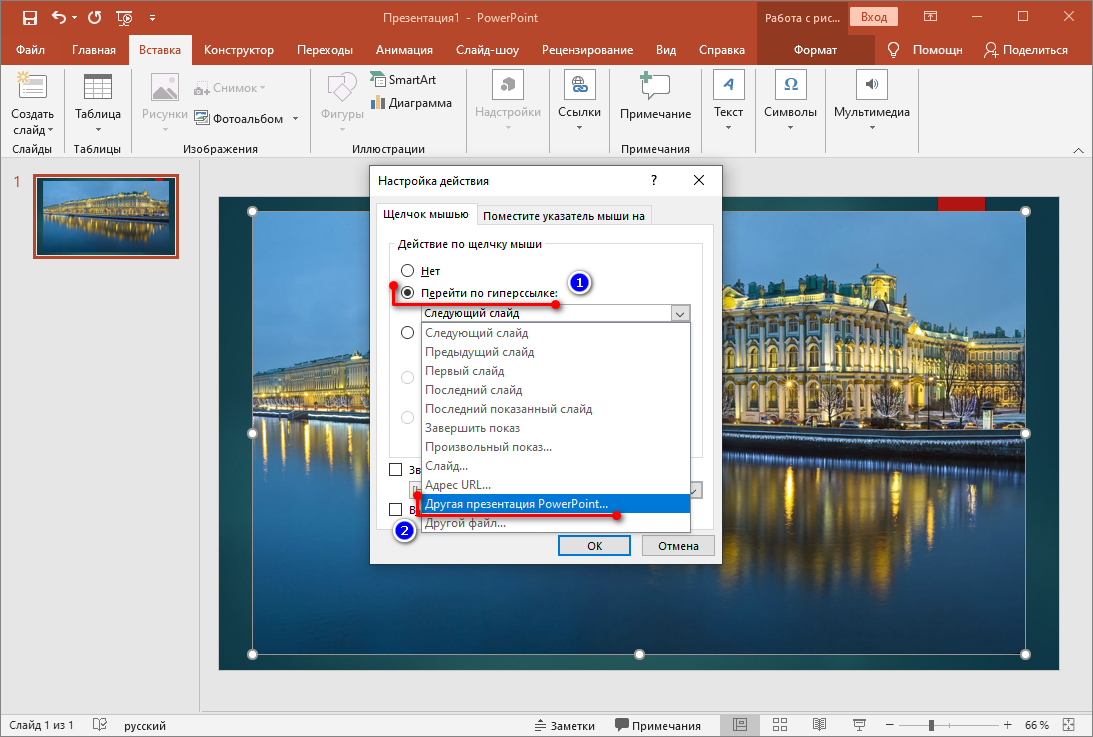Collapse the Следующий слайд dropdown arrow

click(680, 314)
